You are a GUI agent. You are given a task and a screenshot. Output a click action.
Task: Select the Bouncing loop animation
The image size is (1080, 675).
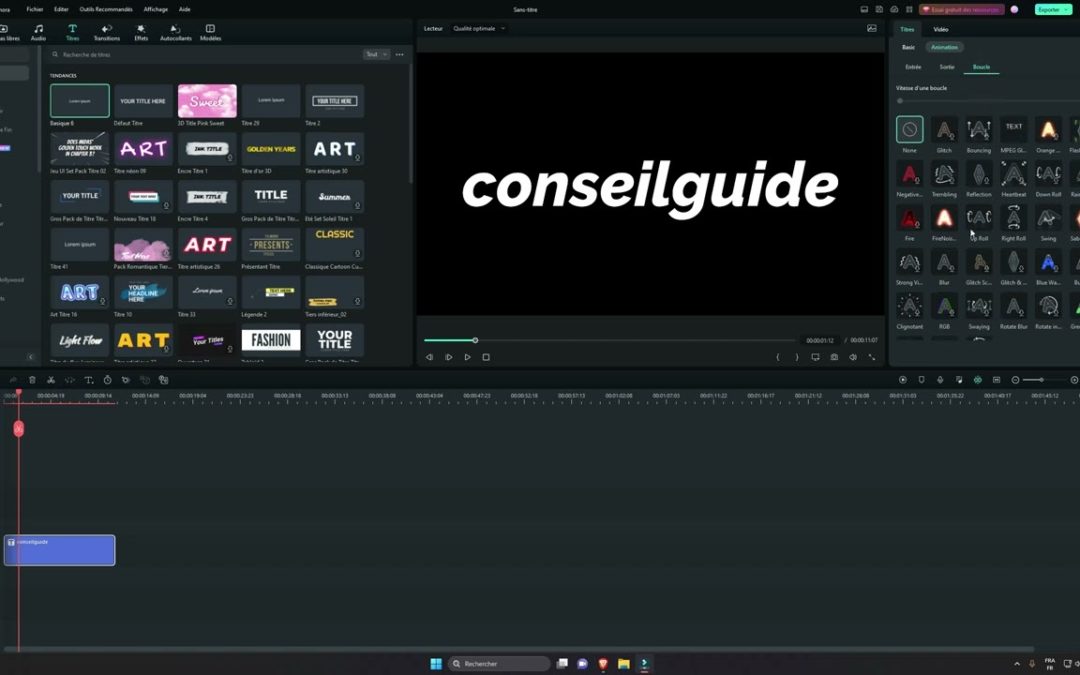click(x=979, y=129)
